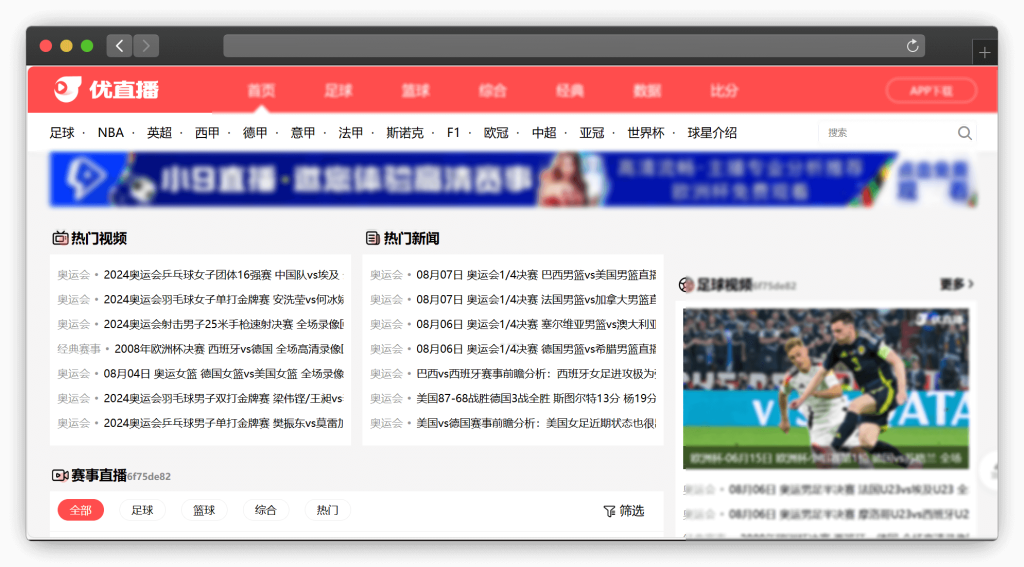Click the 小9直播 banner advertisement
This screenshot has width=1024, height=567.
(x=513, y=180)
